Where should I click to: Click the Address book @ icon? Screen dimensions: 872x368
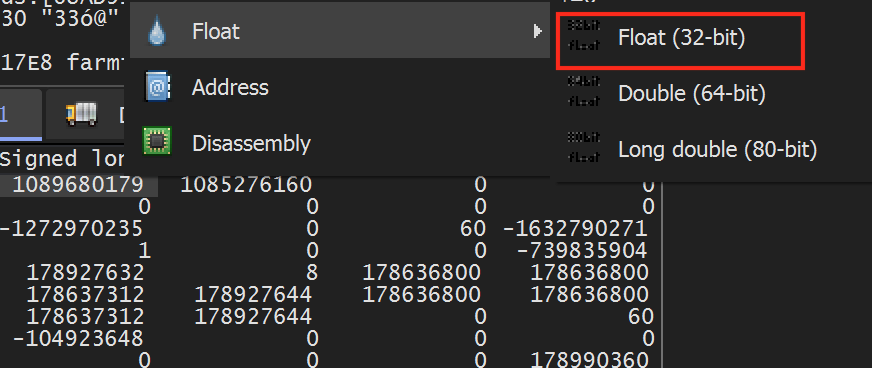[157, 87]
